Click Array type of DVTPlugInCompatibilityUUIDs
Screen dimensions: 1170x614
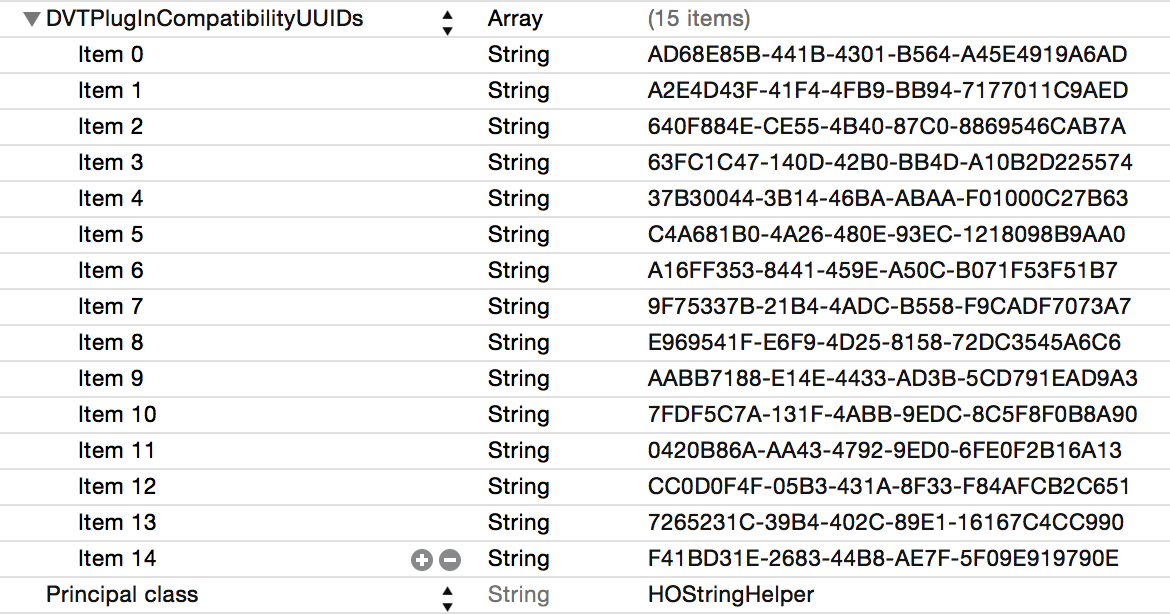(x=515, y=19)
